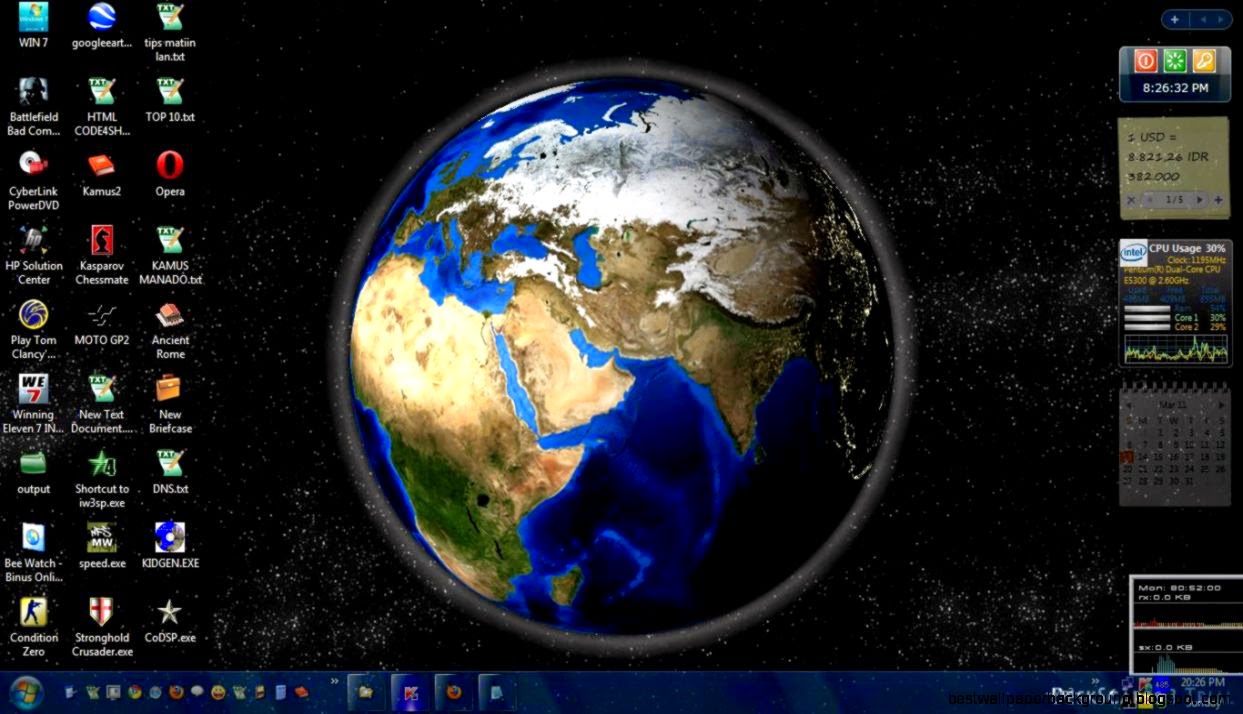The image size is (1243, 714).
Task: Open New Text Document file
Action: pos(101,404)
